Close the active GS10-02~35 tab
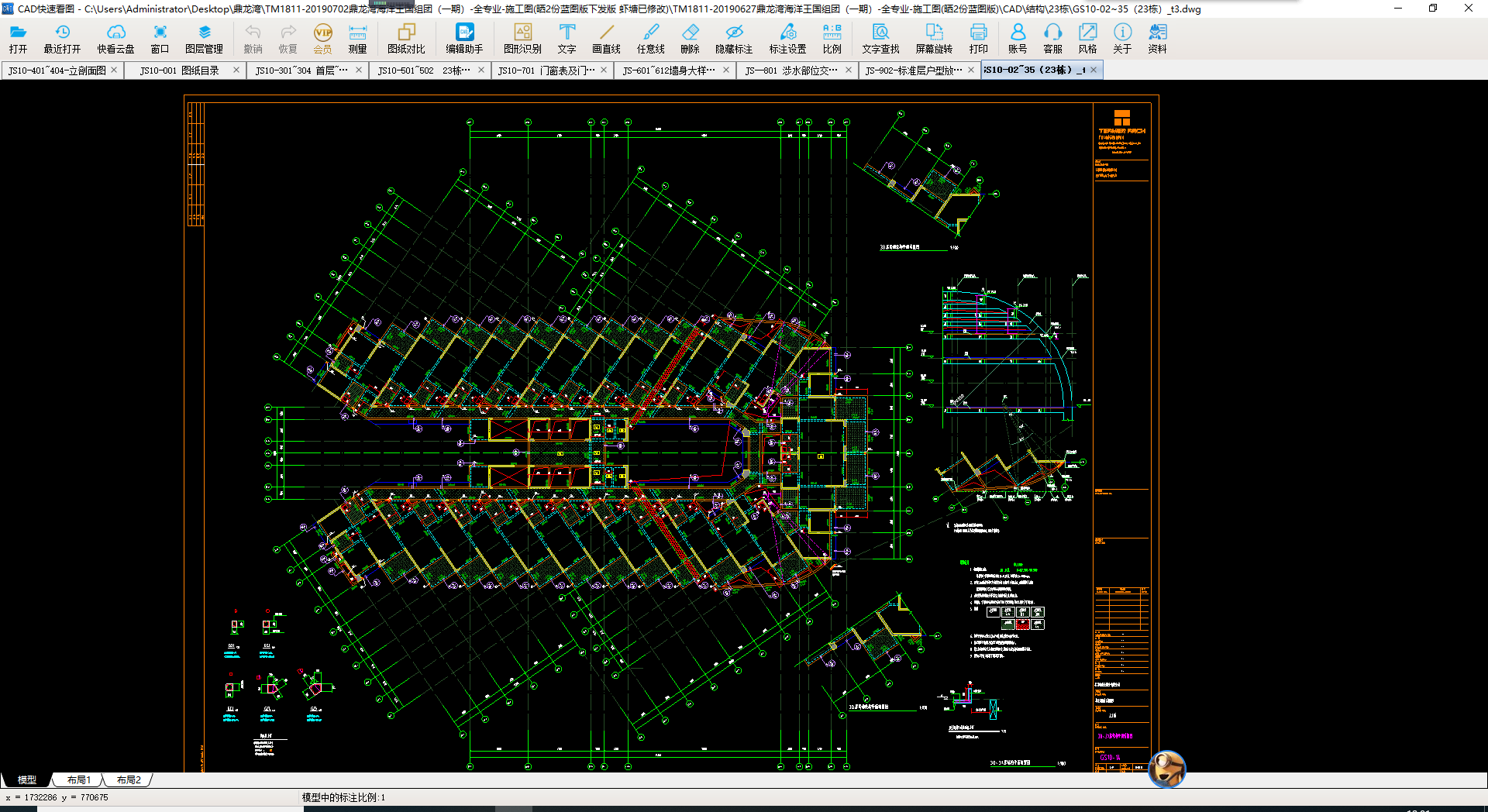 coord(1094,70)
